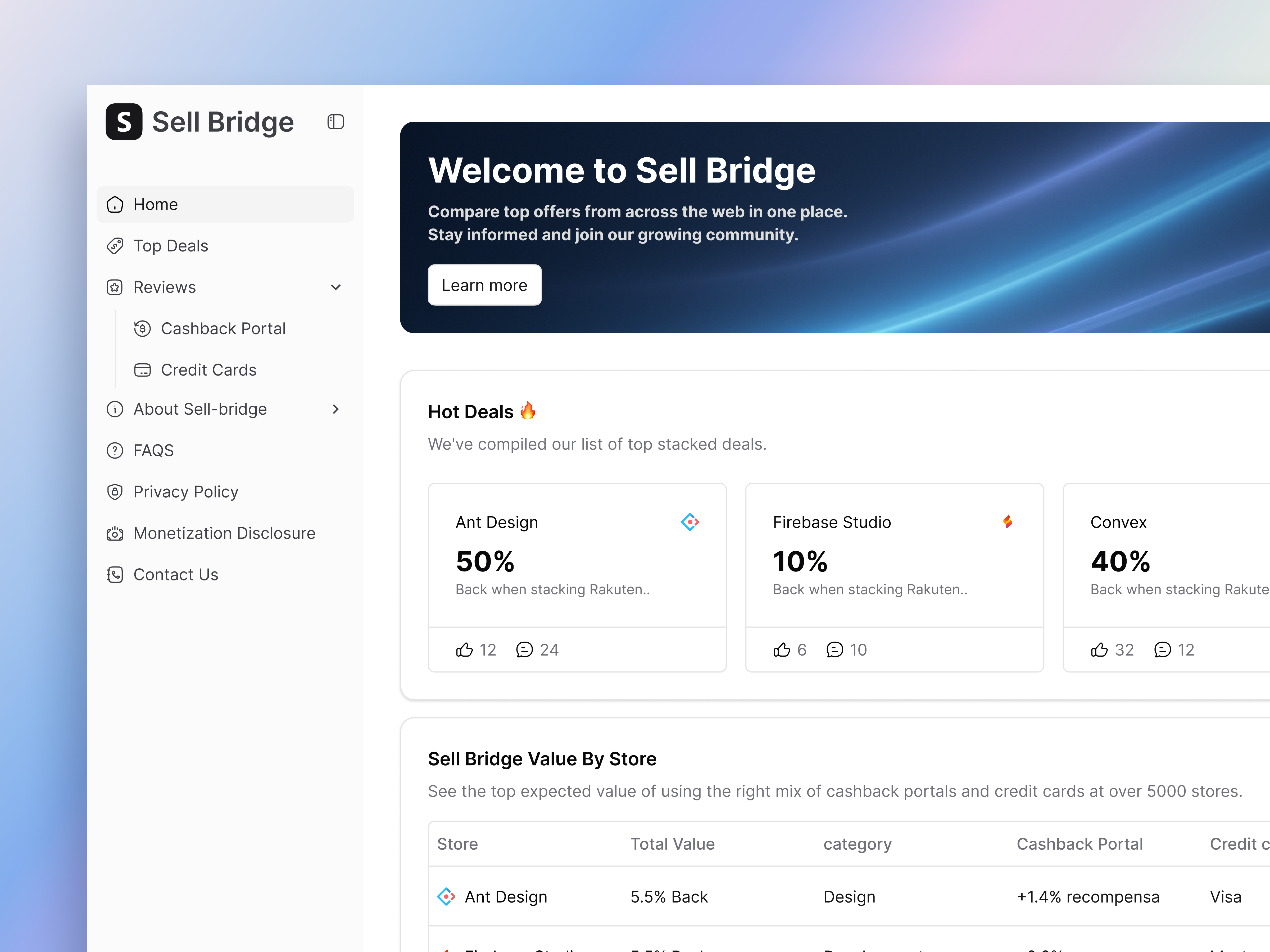Go to Contact Us page
Viewport: 1270px width, 952px height.
(x=225, y=574)
